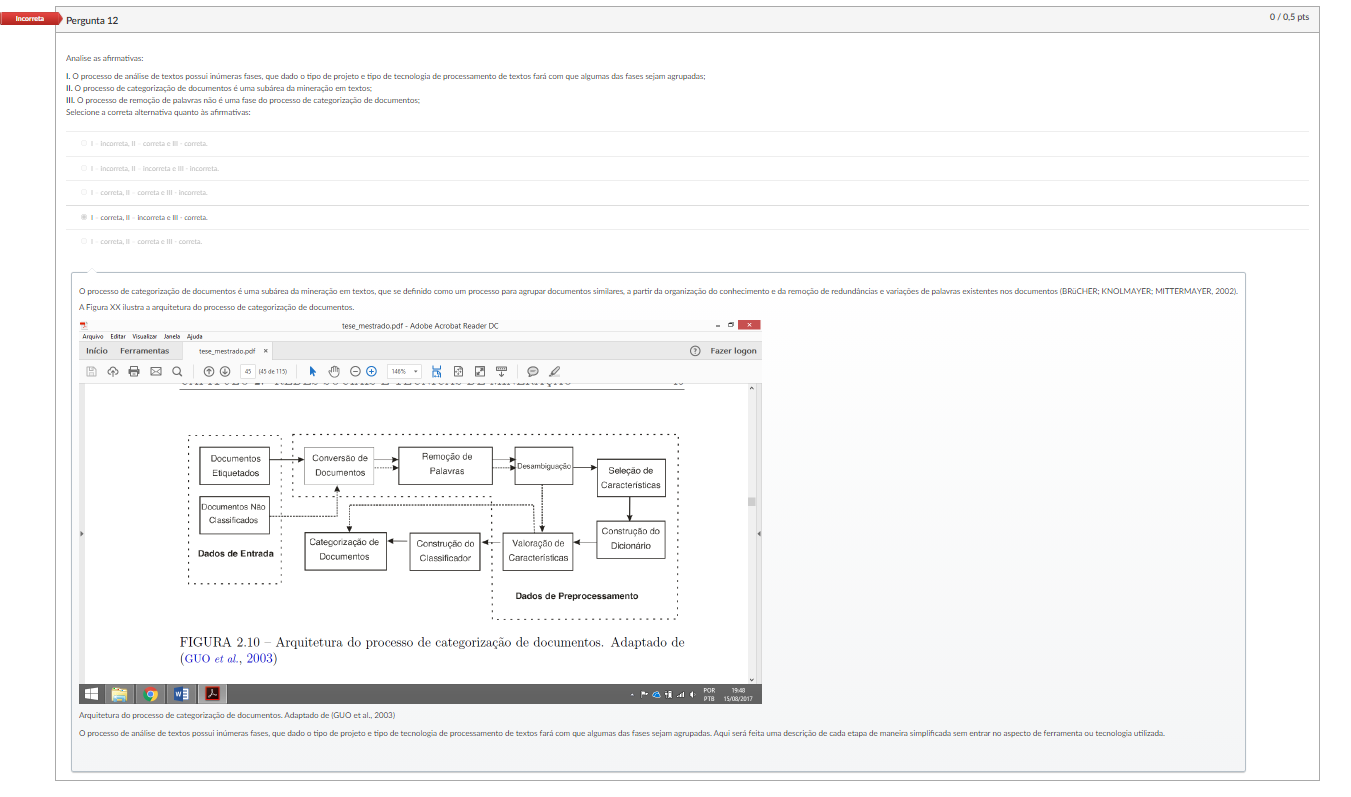This screenshot has height=797, width=1351.
Task: Click the GUO et al., 2003 citation link
Action: pos(229,659)
